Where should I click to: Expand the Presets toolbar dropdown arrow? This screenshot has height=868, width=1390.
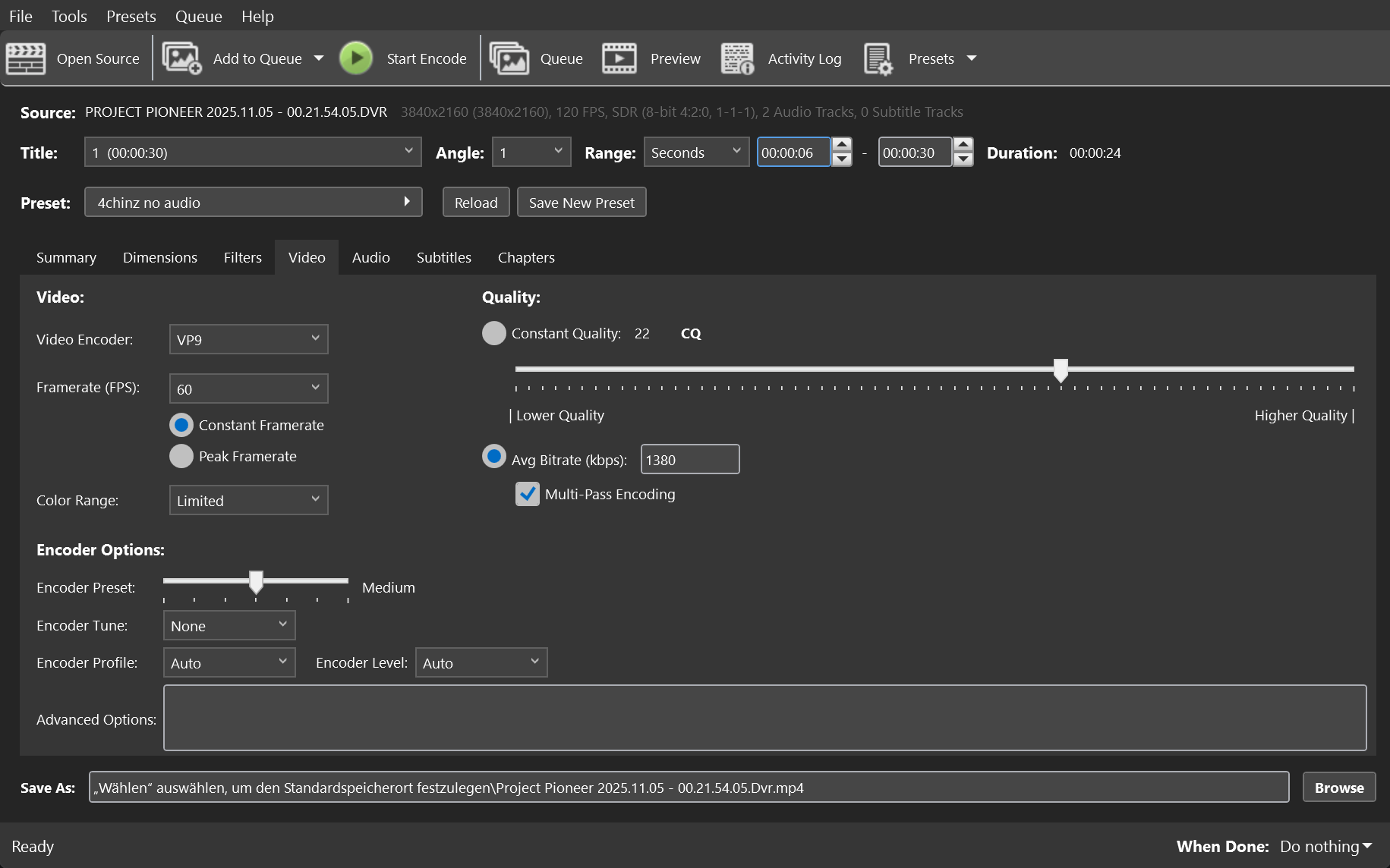972,58
